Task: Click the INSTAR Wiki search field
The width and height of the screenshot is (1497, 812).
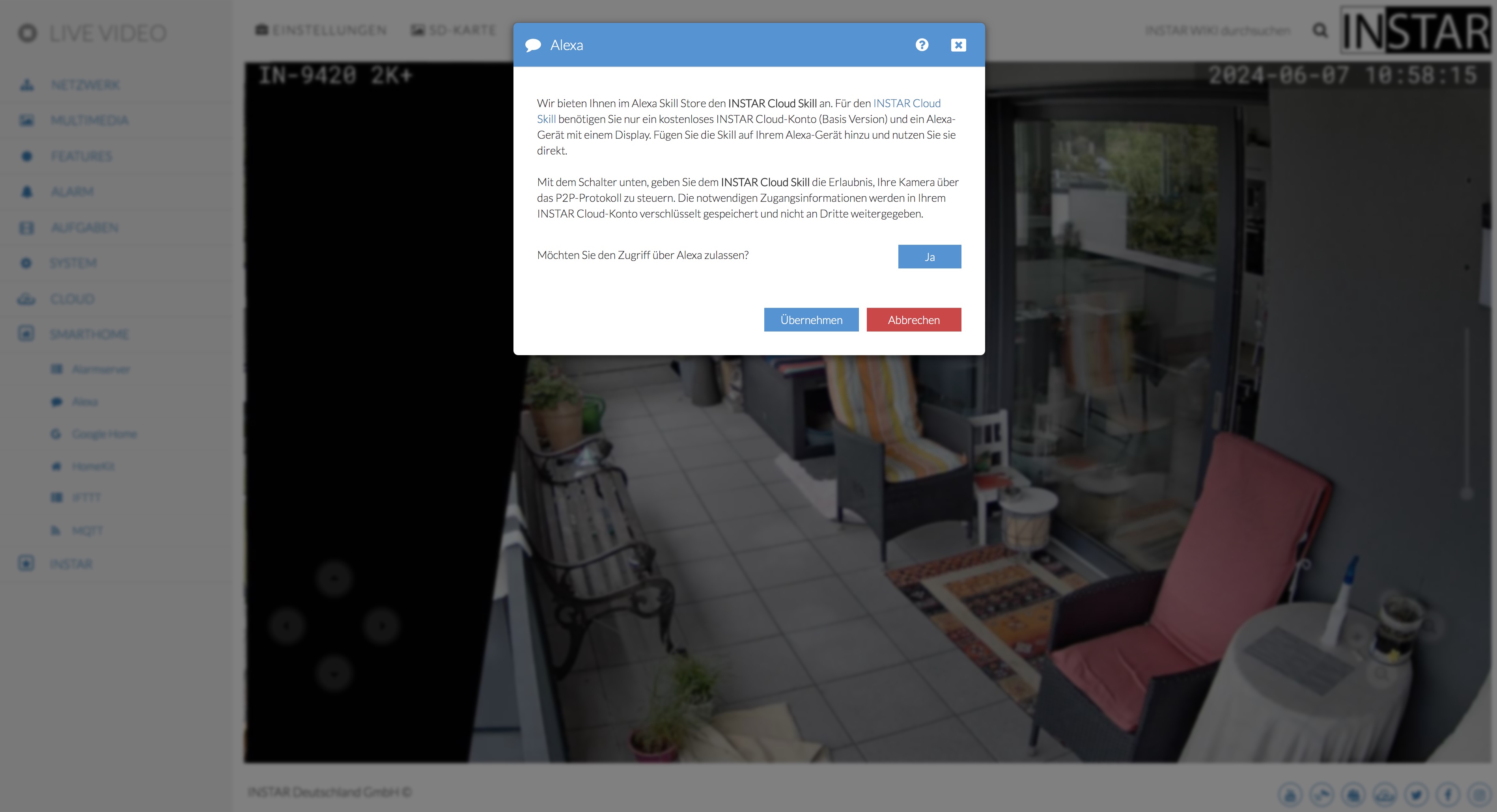Action: [x=1217, y=30]
